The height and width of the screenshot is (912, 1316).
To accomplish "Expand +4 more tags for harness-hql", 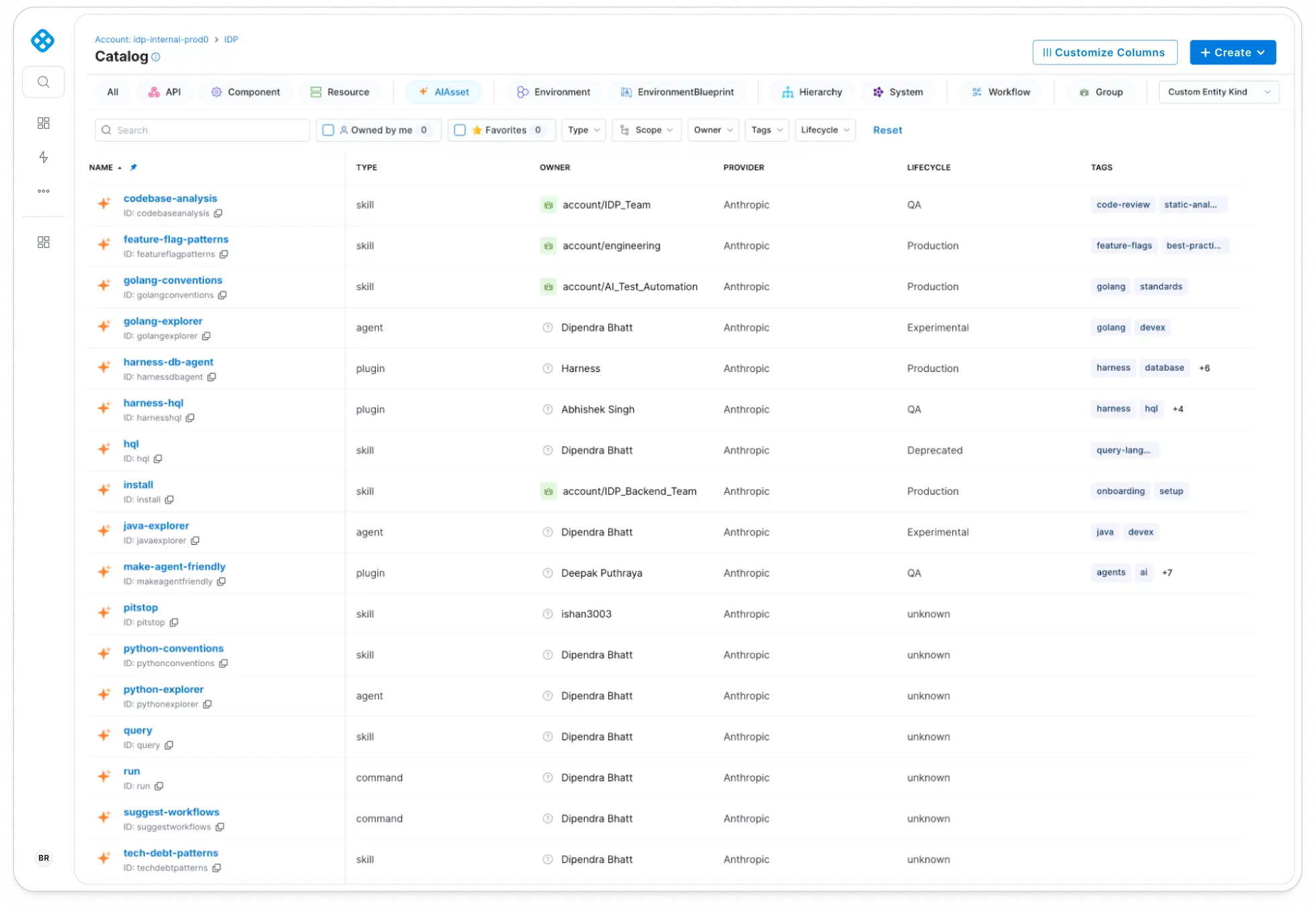I will [1178, 409].
